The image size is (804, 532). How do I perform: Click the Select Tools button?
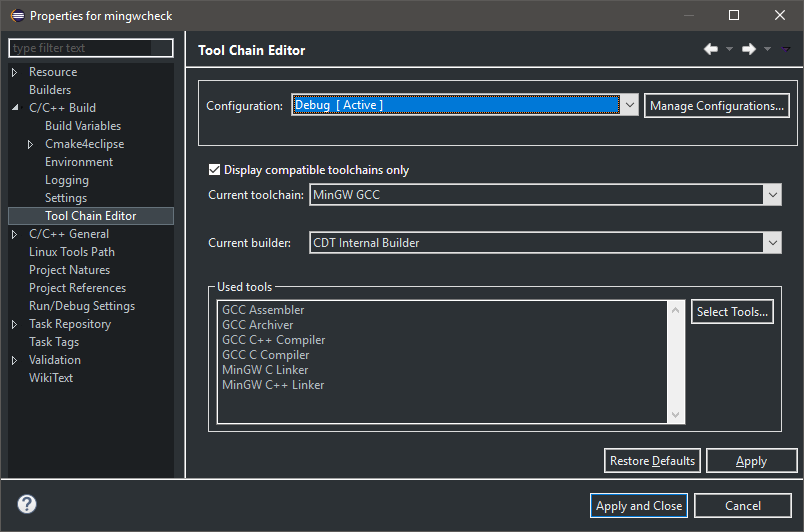(732, 312)
